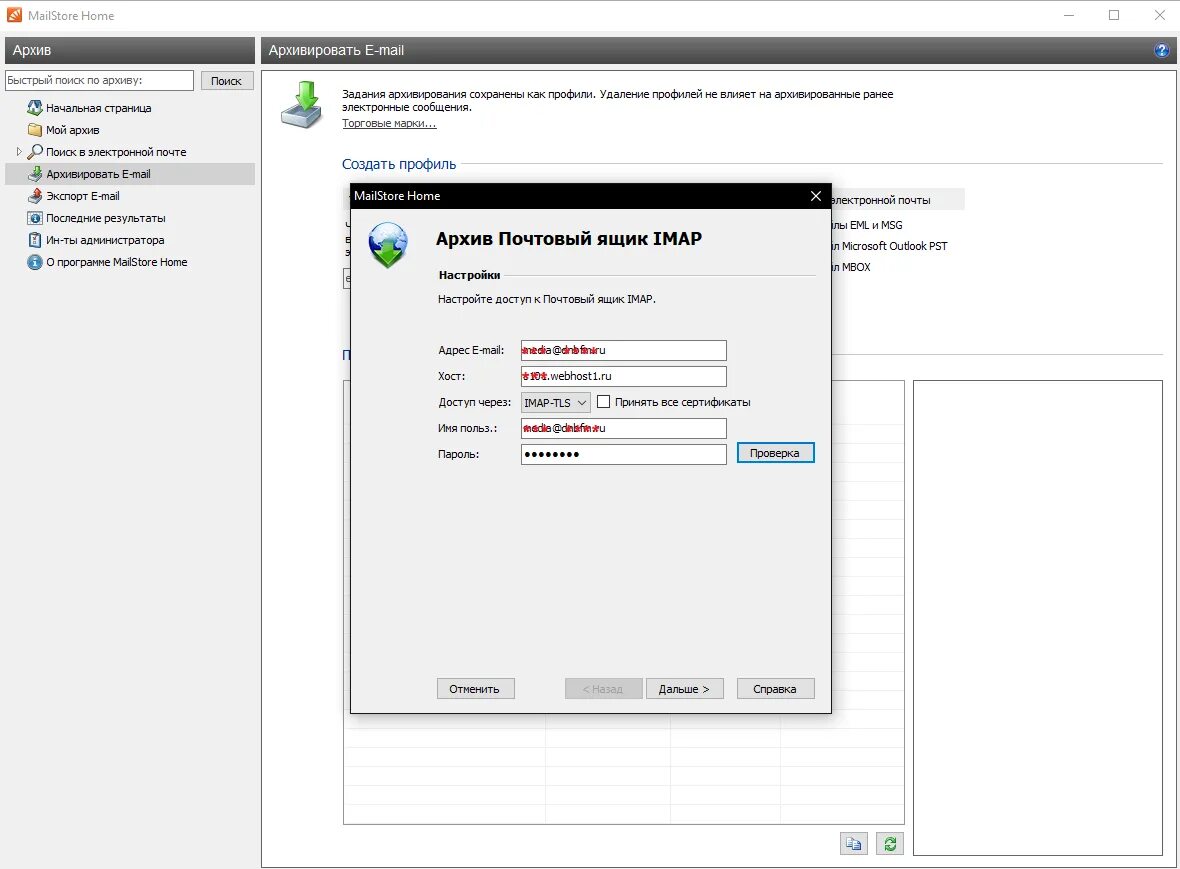The width and height of the screenshot is (1180, 869).
Task: Click the Дальше > button
Action: coord(684,688)
